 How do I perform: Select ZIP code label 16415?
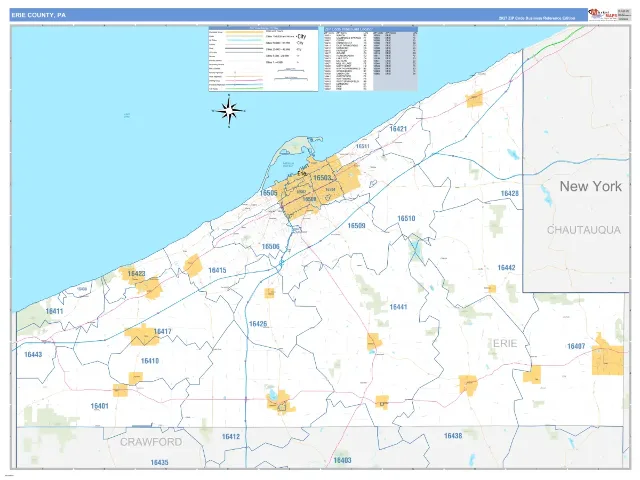(x=217, y=270)
